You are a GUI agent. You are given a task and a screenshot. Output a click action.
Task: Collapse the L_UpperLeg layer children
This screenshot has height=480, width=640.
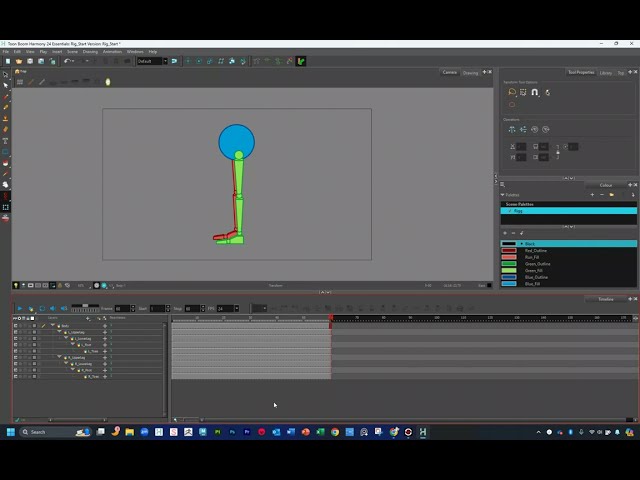(60, 332)
